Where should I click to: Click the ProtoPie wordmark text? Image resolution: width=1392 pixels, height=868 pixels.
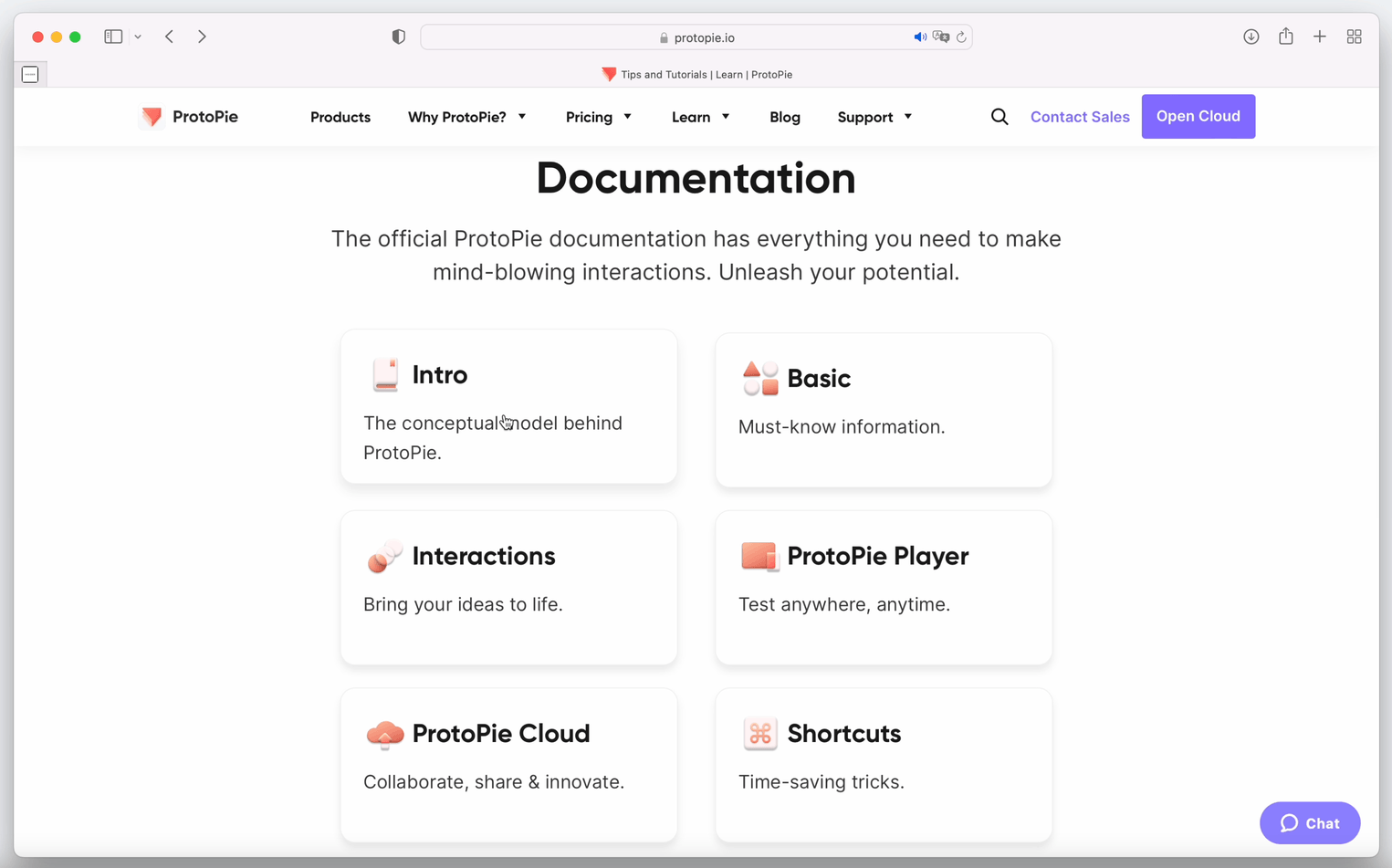(x=205, y=117)
